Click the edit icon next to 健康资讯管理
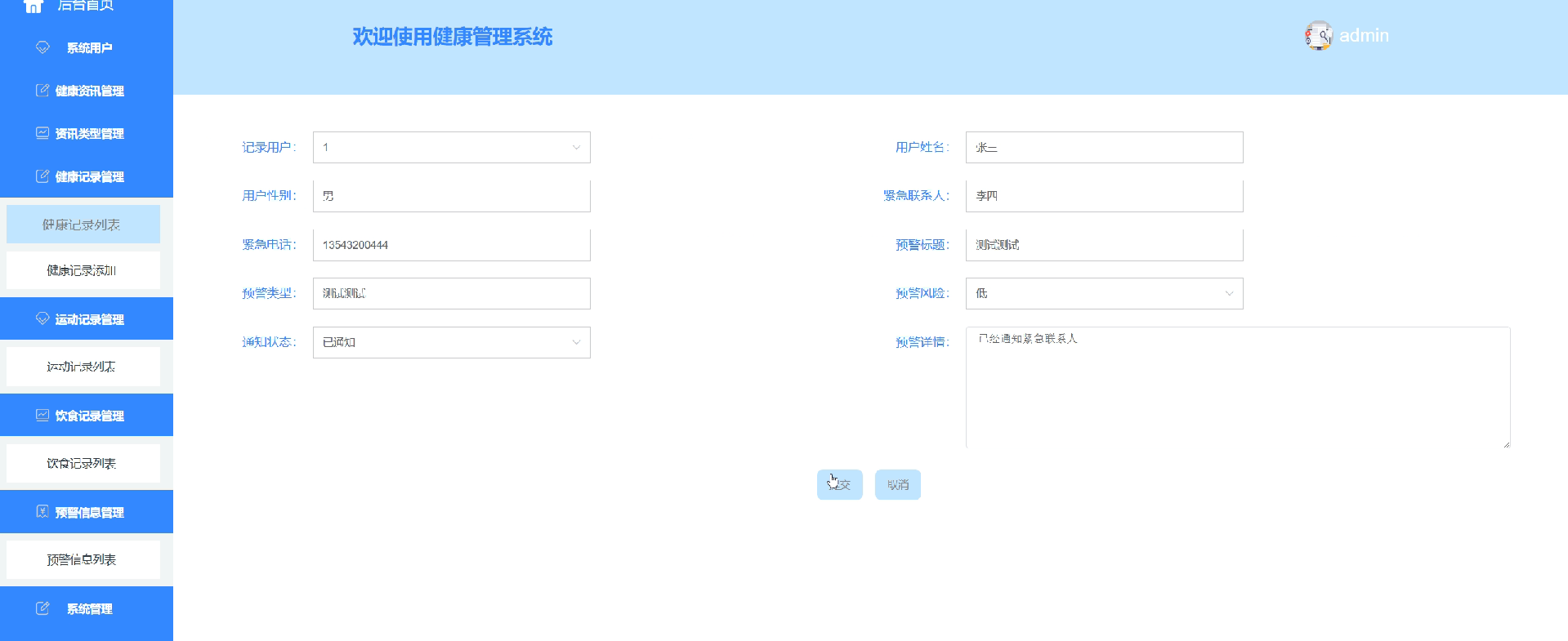 pos(42,91)
